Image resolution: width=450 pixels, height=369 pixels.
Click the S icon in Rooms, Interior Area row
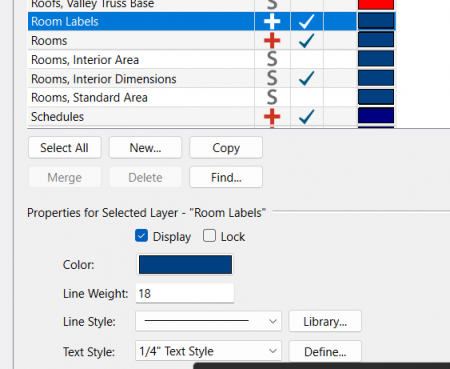pyautogui.click(x=272, y=59)
